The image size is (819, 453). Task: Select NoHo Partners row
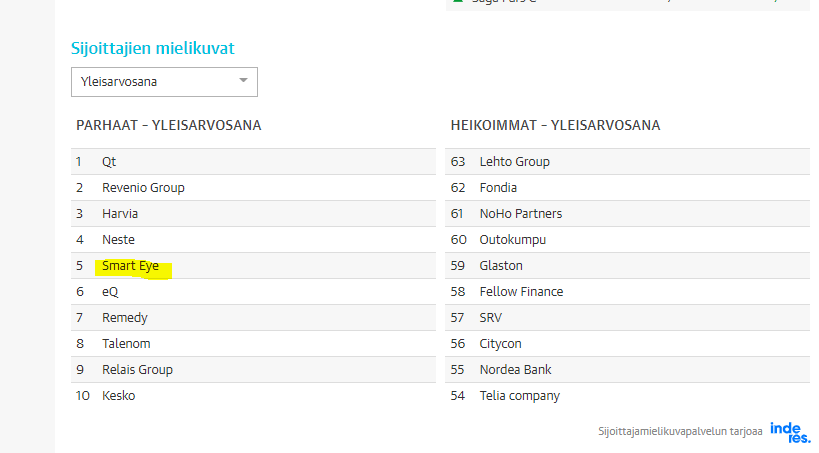pyautogui.click(x=627, y=214)
